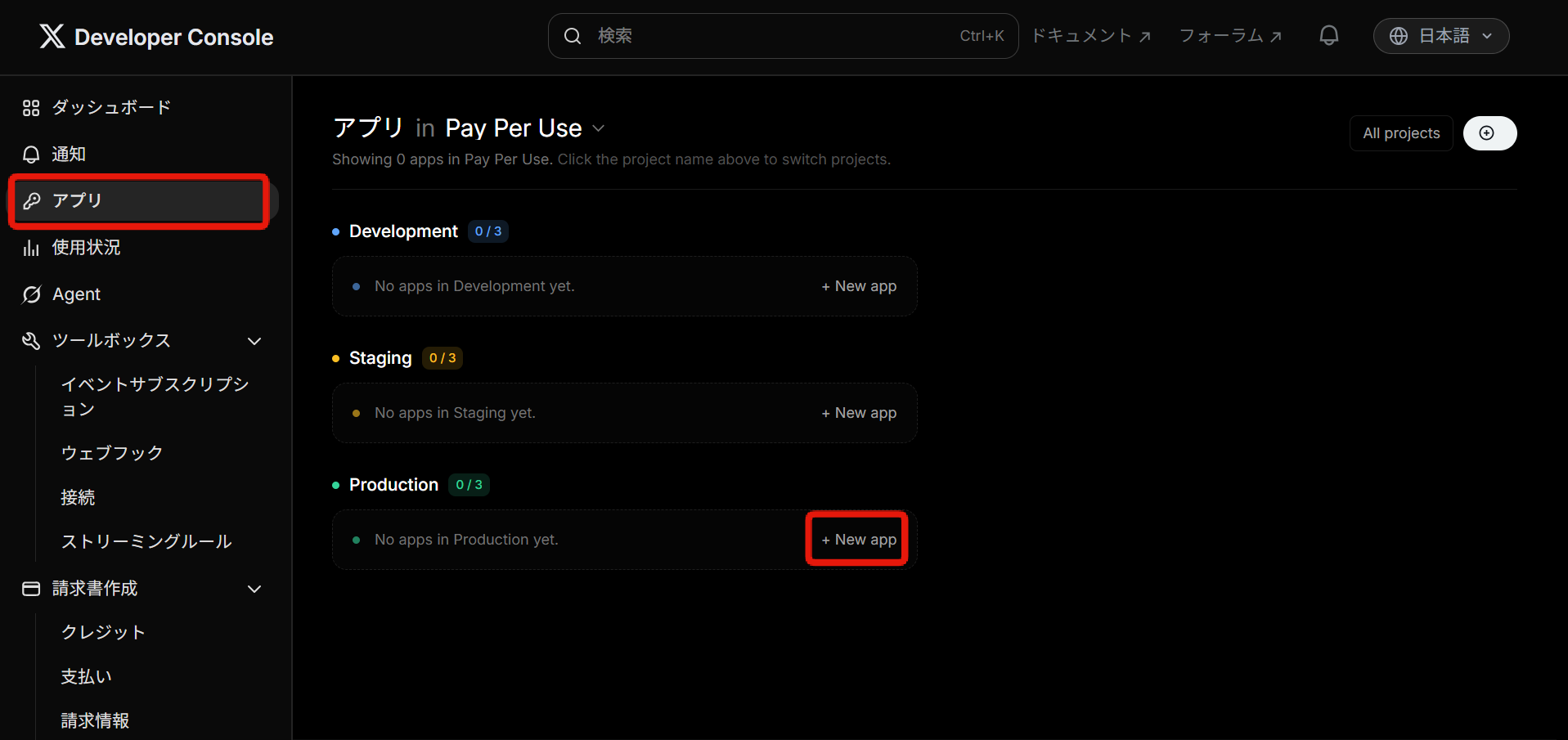Click the white plus-circle create button
Screen dimensions: 1568x740
[1489, 133]
